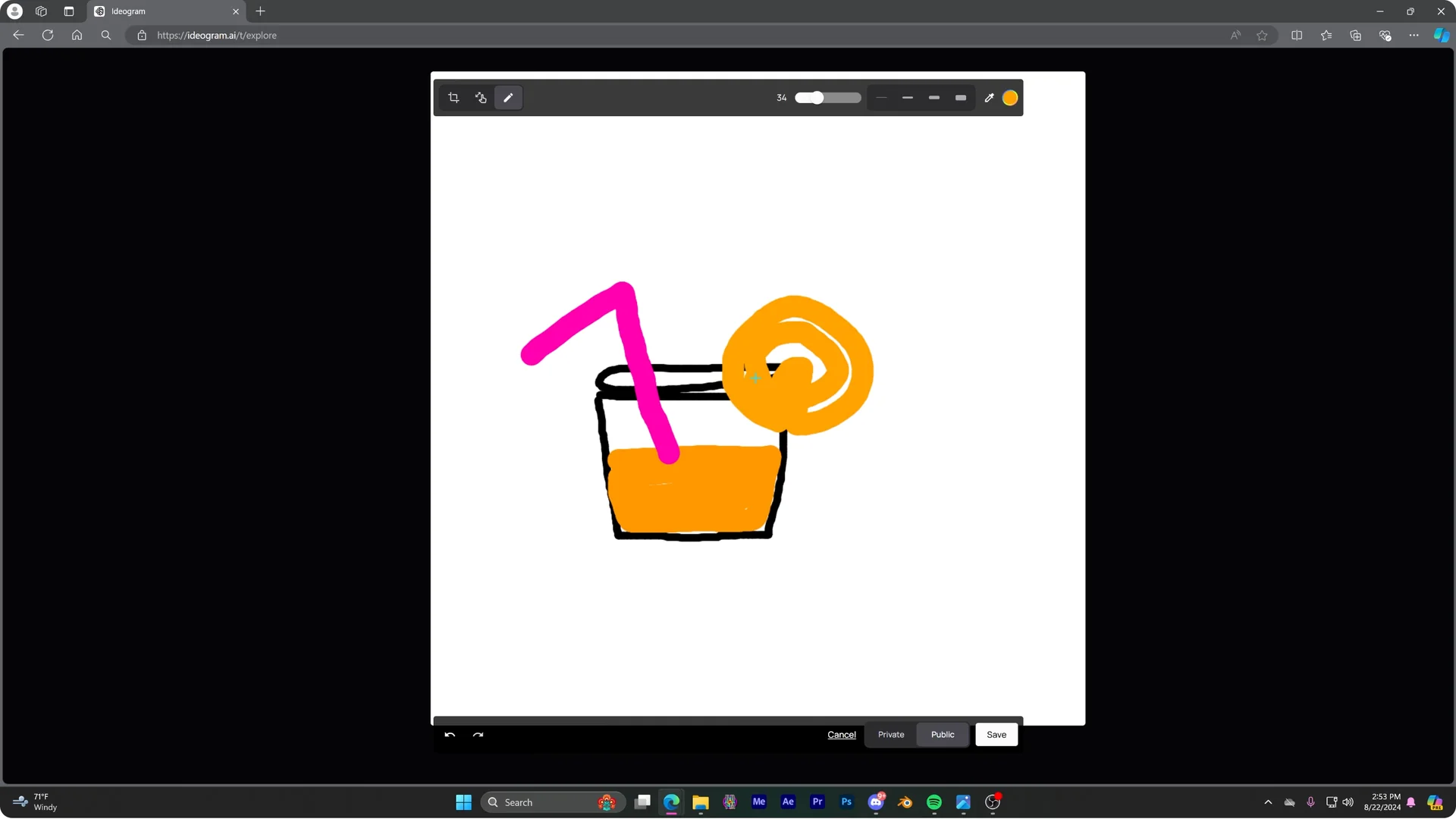Select the thickest brush stroke preset
Viewport: 1456px width, 819px height.
pos(959,97)
